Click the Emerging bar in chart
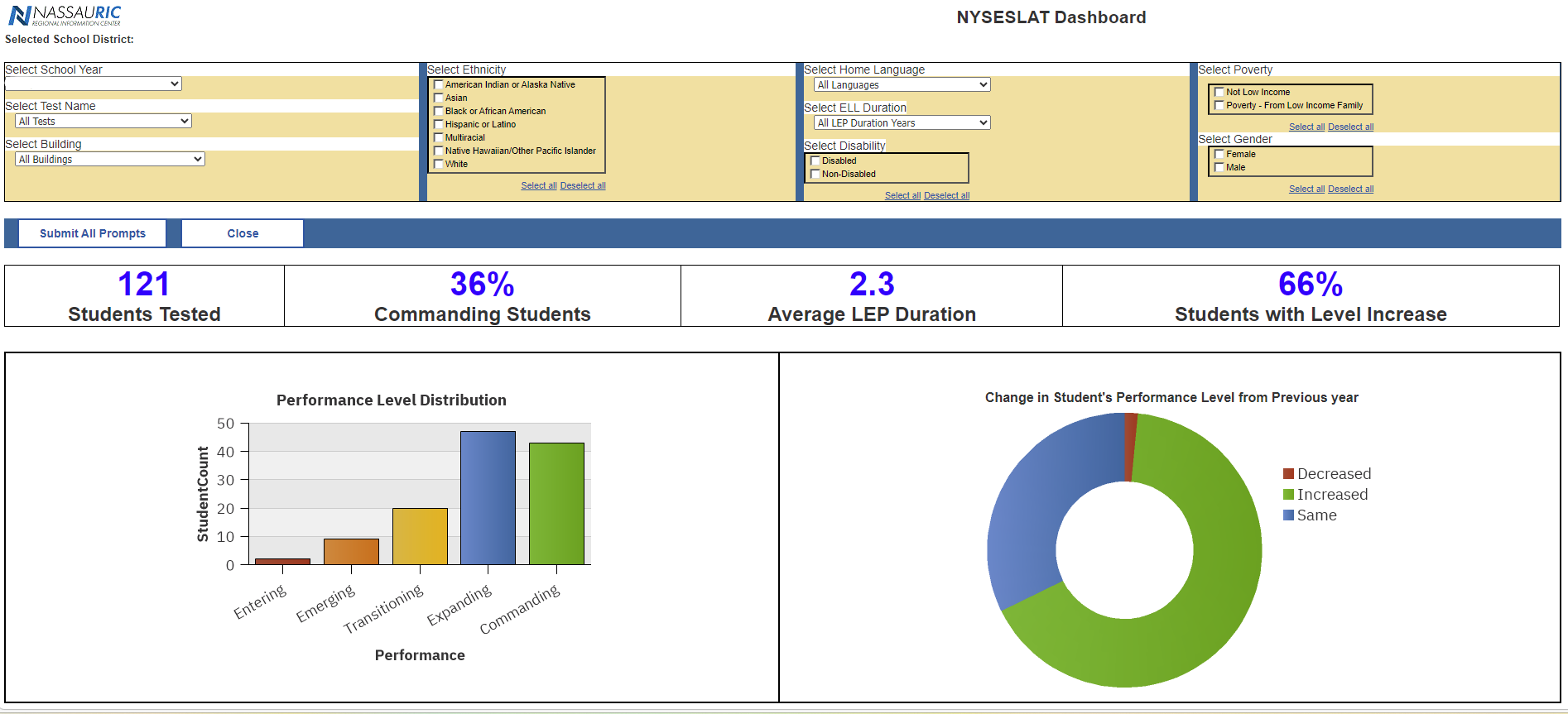 [351, 552]
